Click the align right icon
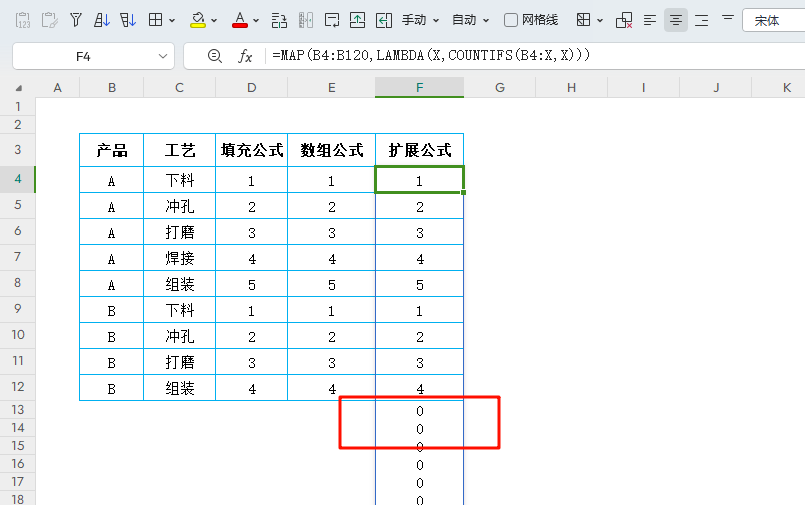Viewport: 805px width, 505px height. coord(701,20)
